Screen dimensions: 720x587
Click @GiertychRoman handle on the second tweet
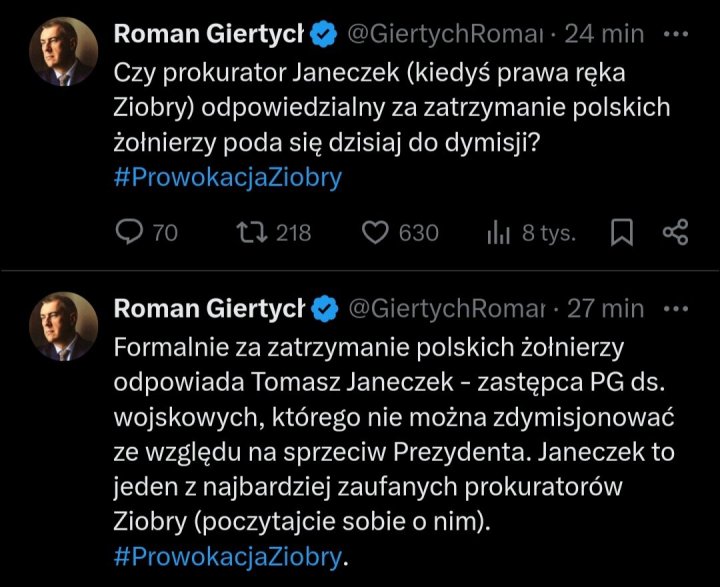coord(445,310)
